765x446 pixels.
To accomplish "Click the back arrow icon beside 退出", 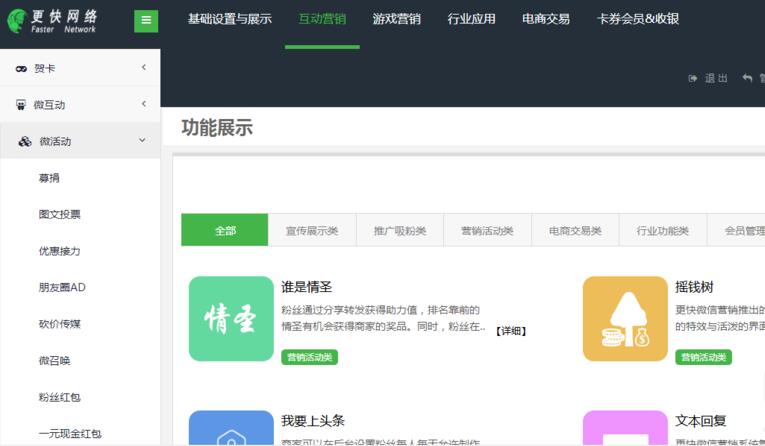I will (x=747, y=78).
